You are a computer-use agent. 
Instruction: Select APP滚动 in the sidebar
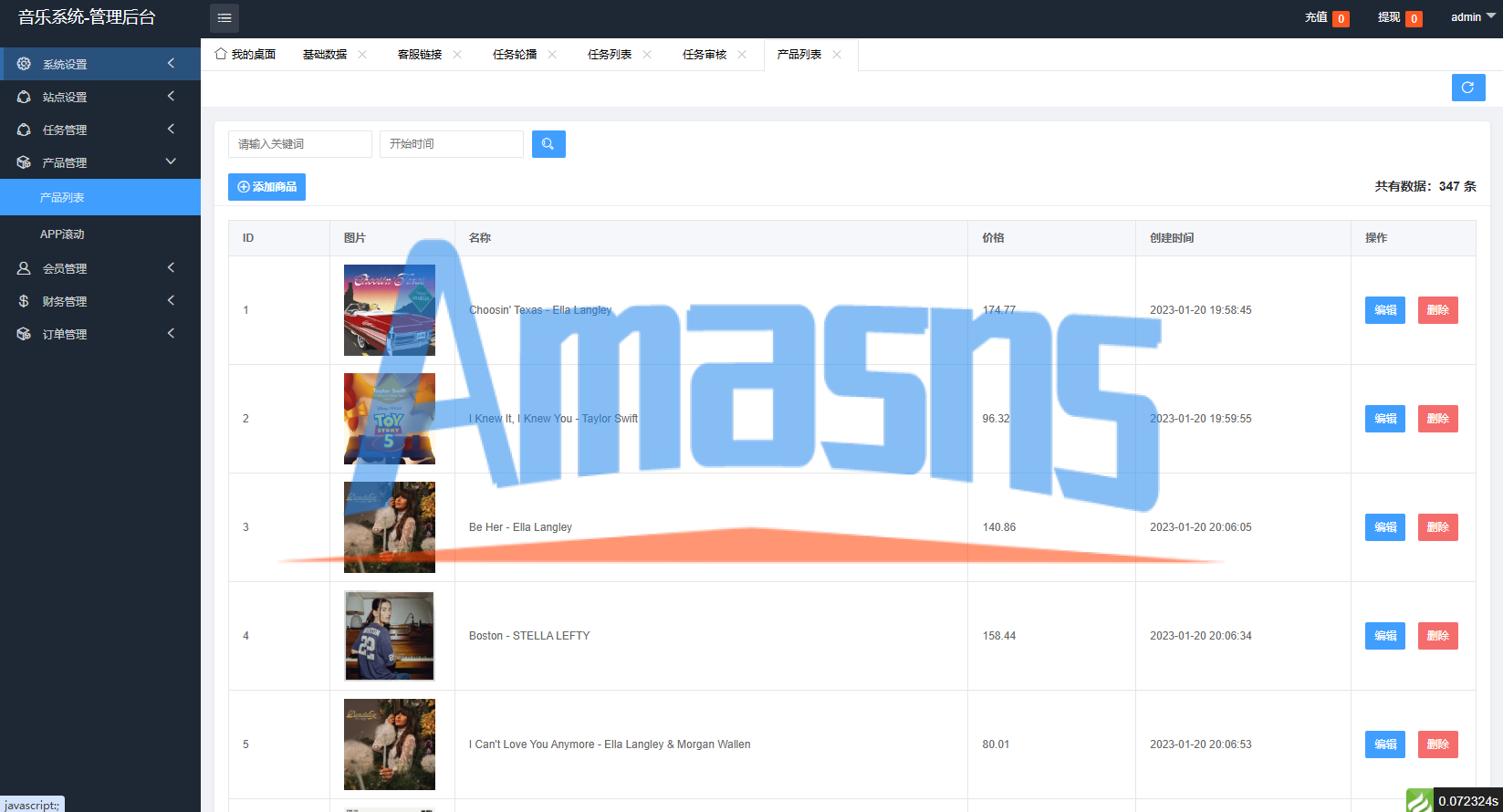100,234
